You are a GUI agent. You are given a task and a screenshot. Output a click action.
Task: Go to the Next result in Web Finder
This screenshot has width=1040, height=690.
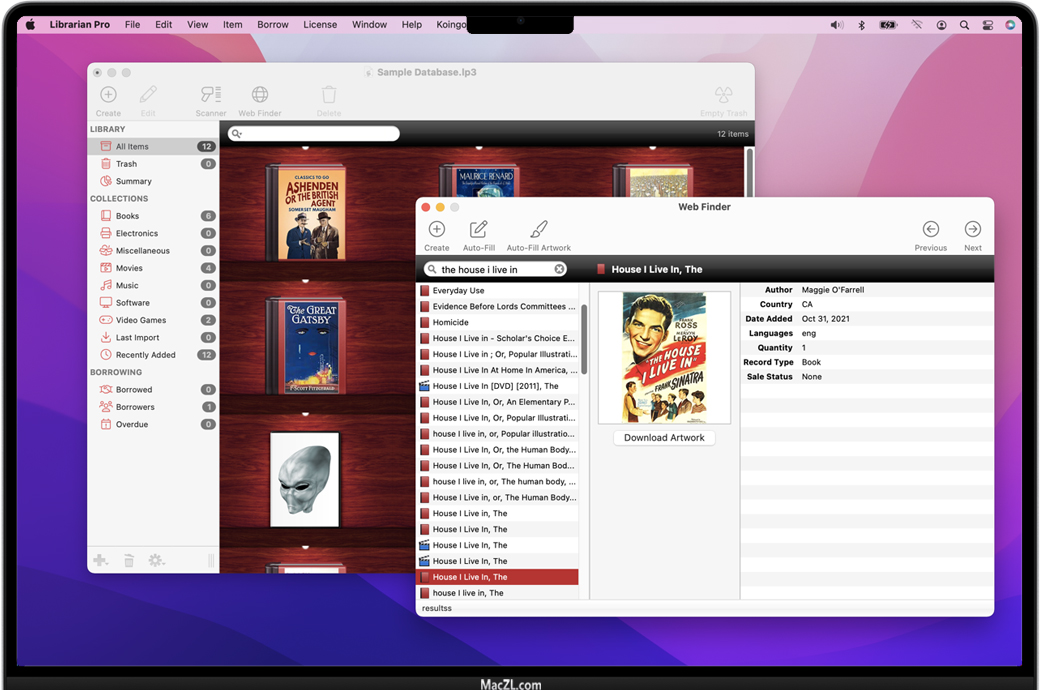pyautogui.click(x=972, y=230)
